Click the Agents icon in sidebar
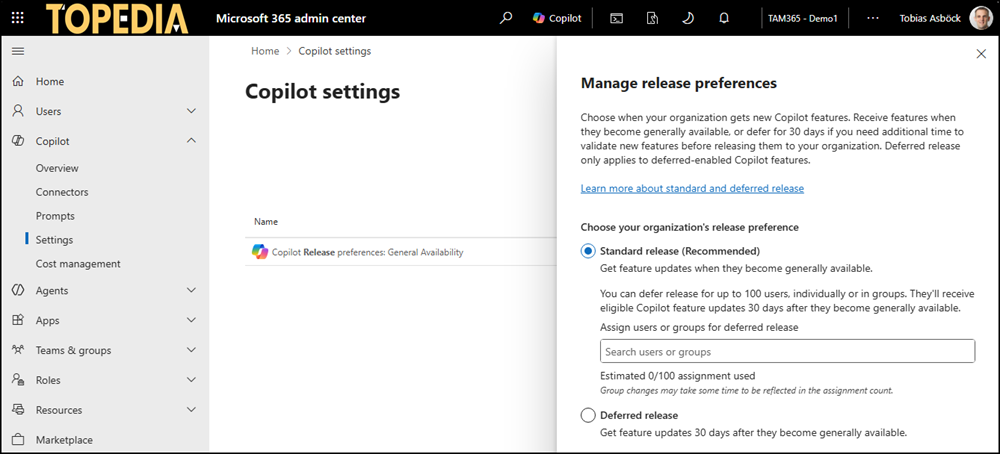 tap(18, 290)
